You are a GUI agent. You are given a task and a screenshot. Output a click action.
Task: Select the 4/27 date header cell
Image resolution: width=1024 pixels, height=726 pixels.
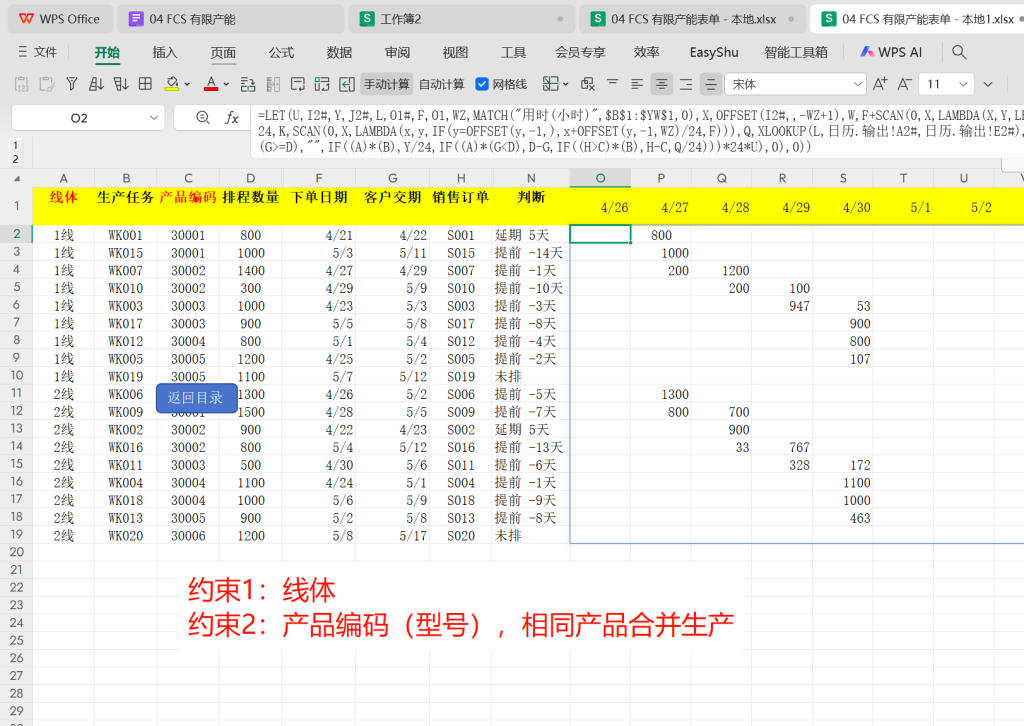click(661, 206)
